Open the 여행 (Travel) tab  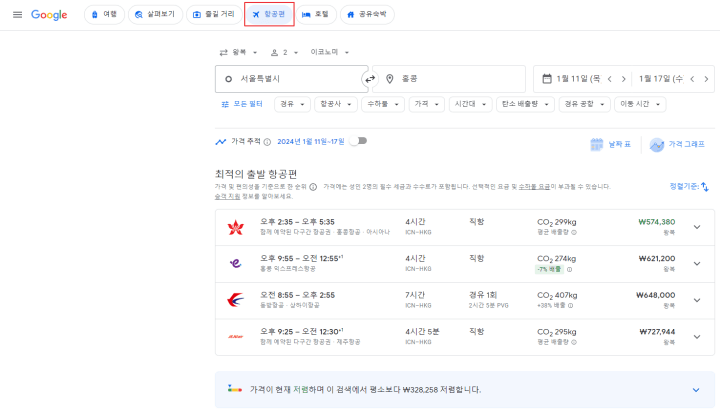coord(104,15)
